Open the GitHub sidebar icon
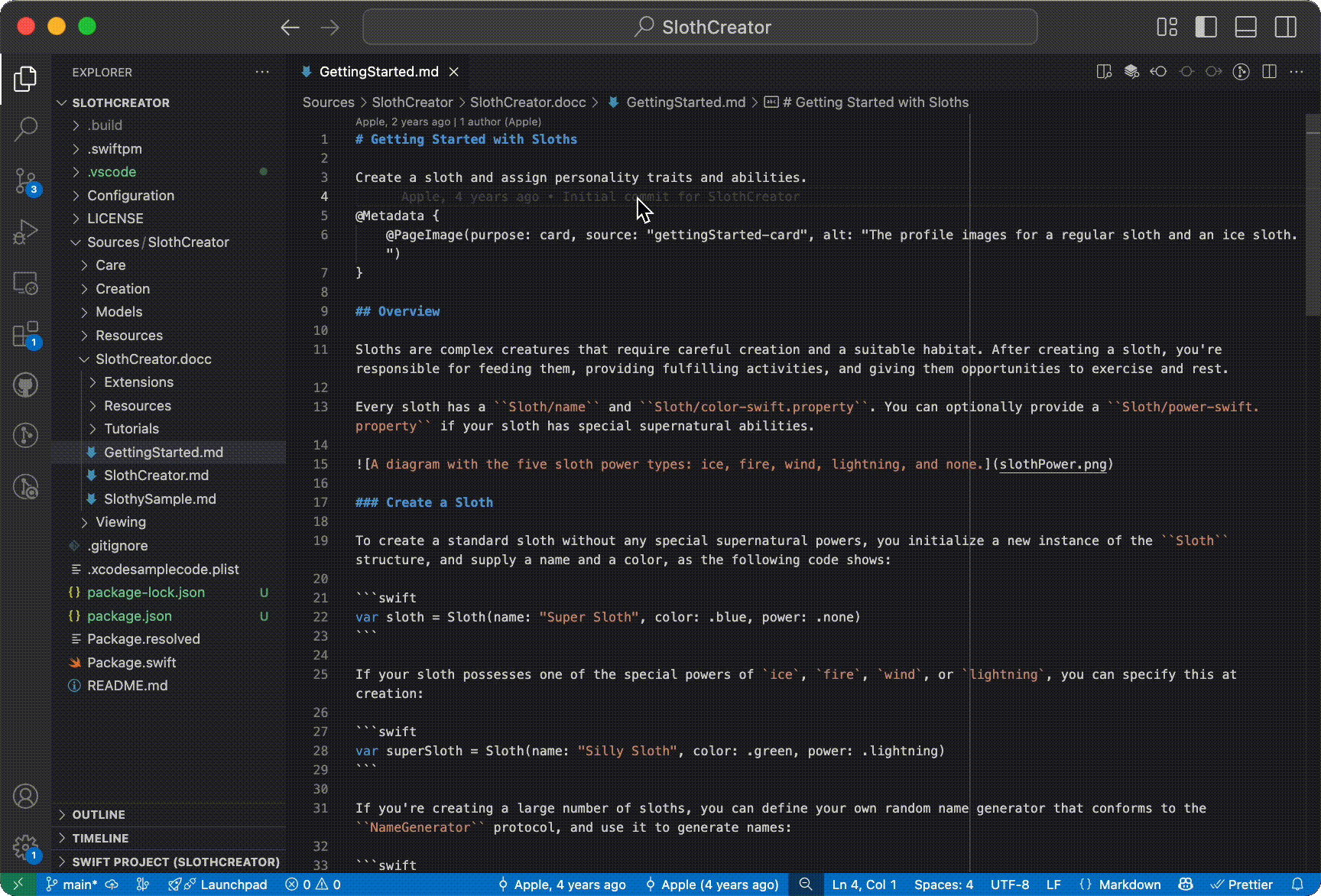The height and width of the screenshot is (896, 1321). (x=26, y=385)
